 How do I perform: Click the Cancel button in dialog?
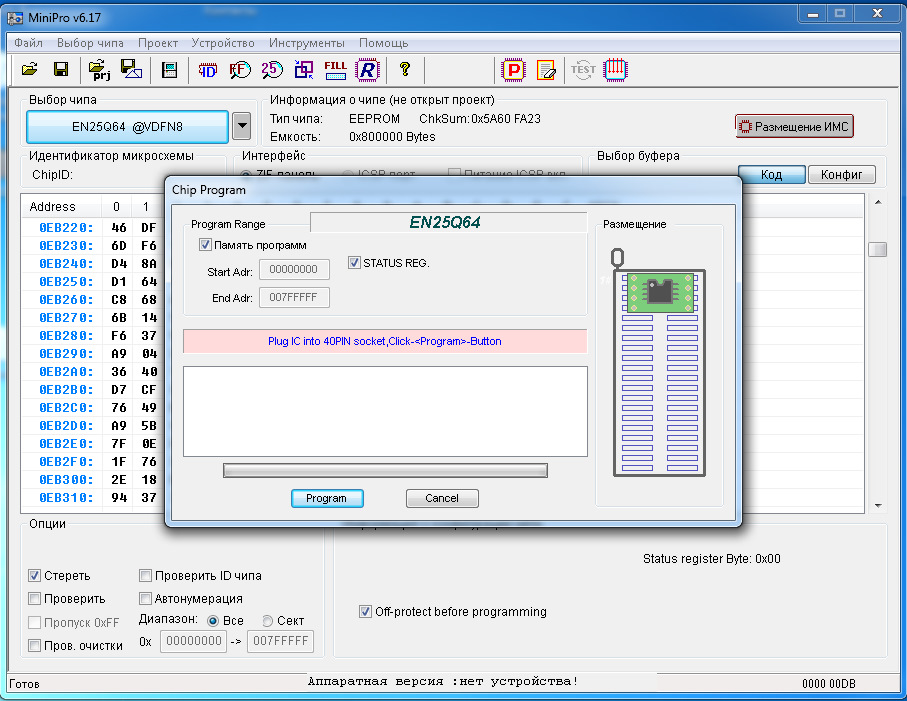pos(442,498)
